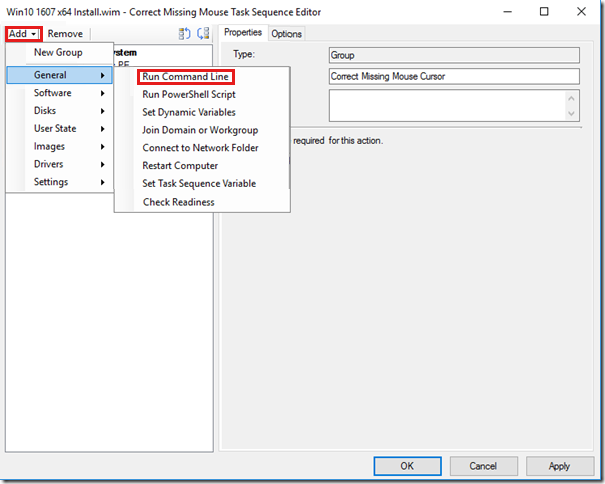
Task: Edit name field Correct Missing Mouse Cursor
Action: (x=454, y=76)
